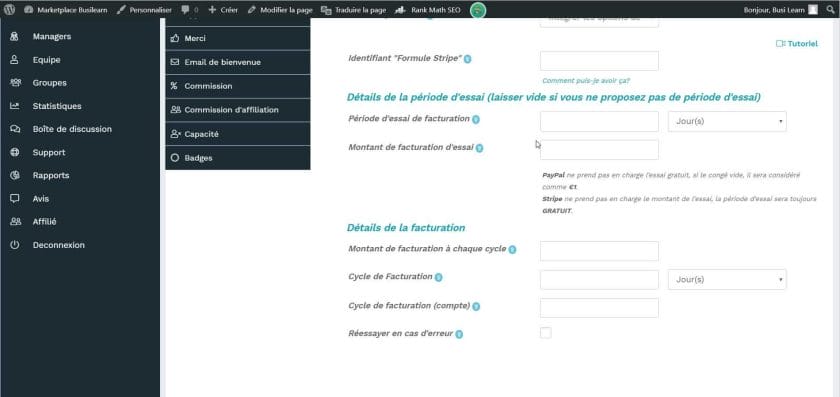Click the Période d'essai de facturation field
The image size is (840, 397).
point(599,122)
